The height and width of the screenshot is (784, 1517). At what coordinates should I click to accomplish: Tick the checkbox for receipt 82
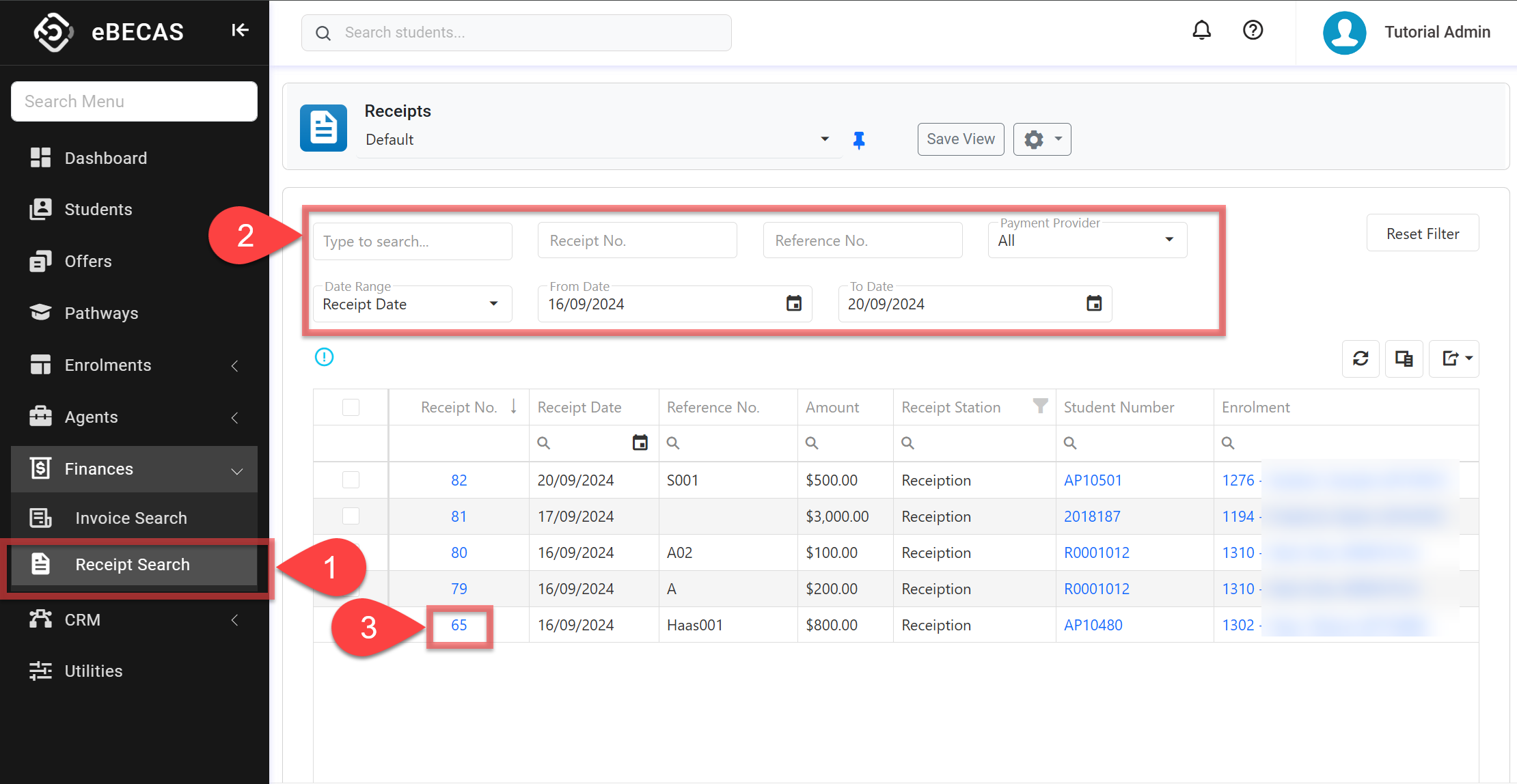(351, 480)
